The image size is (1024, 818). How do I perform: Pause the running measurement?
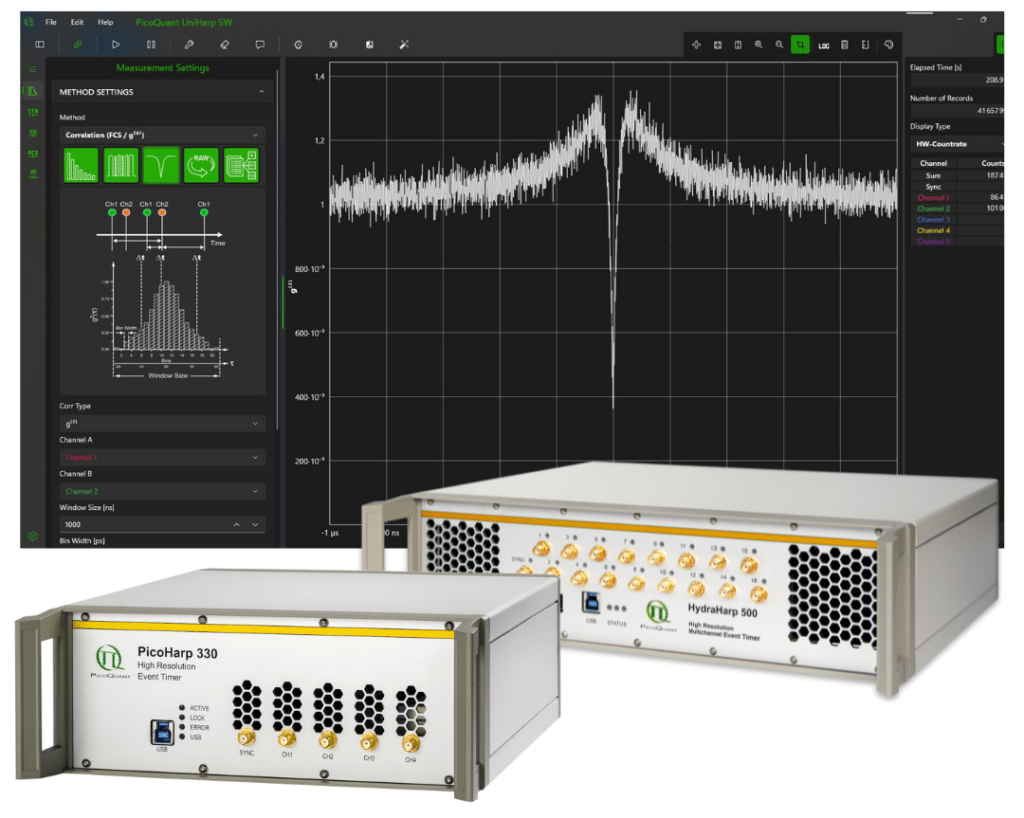tap(151, 44)
